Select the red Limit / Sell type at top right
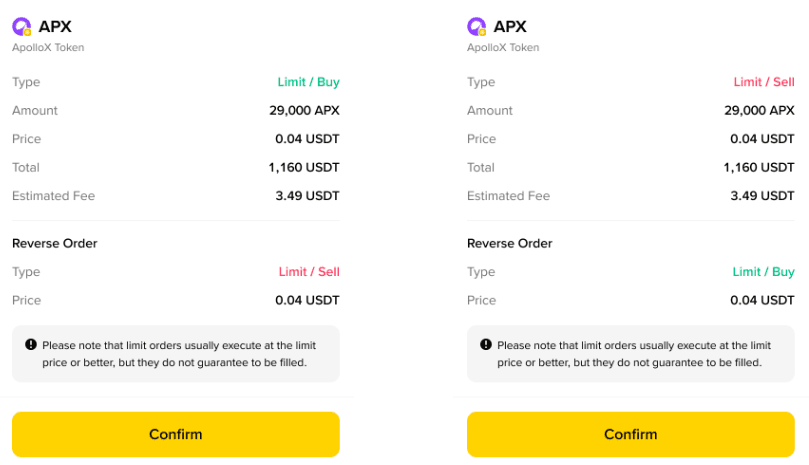The width and height of the screenshot is (809, 465). pos(764,82)
